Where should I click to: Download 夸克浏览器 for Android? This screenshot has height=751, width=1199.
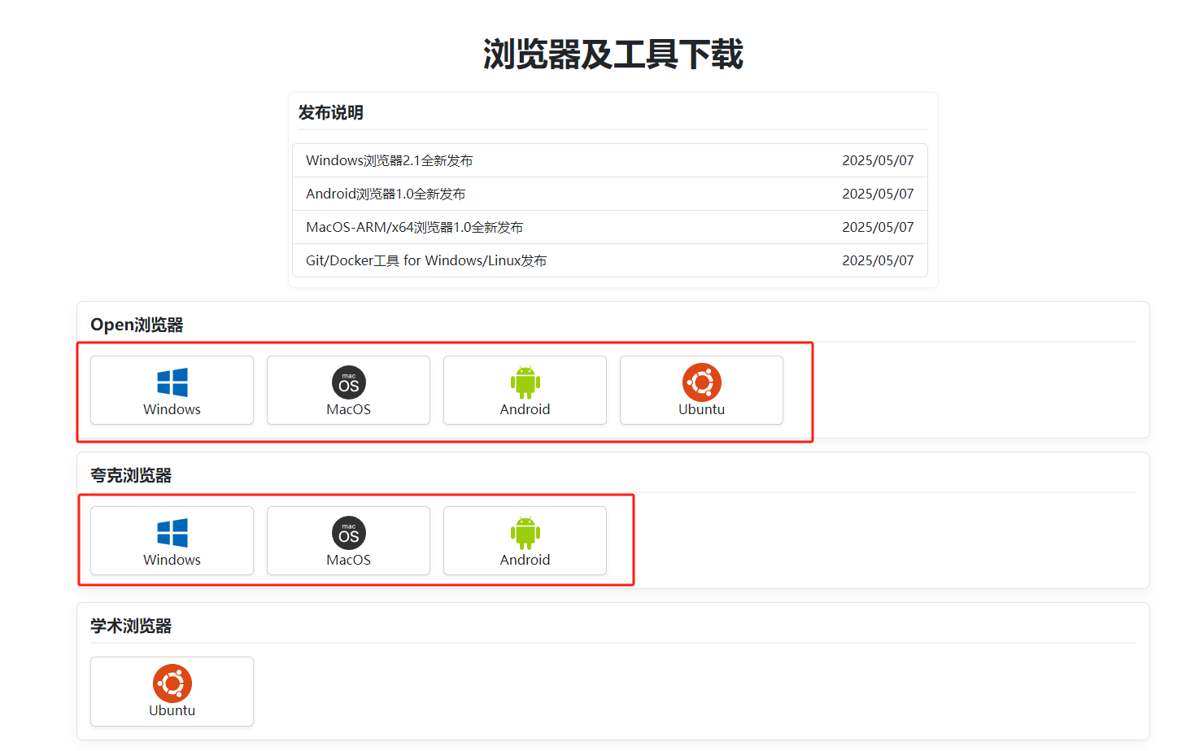point(525,541)
